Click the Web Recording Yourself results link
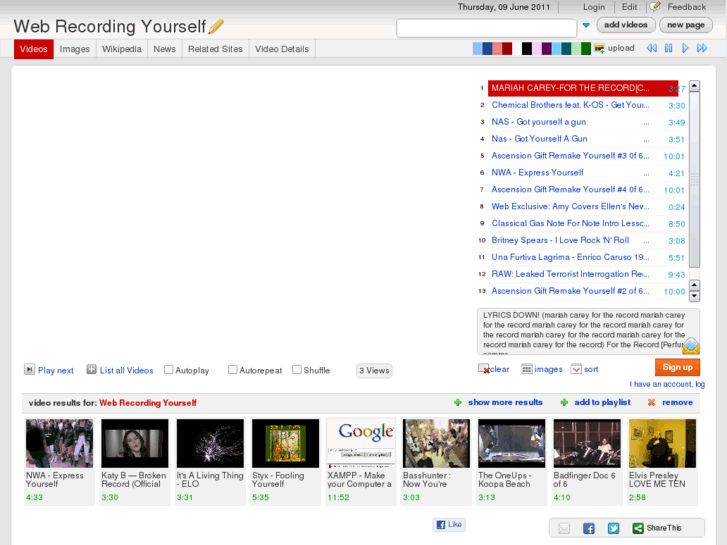727x545 pixels. 148,403
